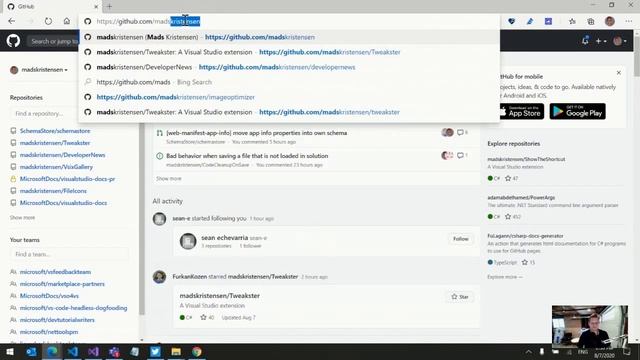Open the microsoft/marketplace-partners team link
640x360 pixels.
62,284
